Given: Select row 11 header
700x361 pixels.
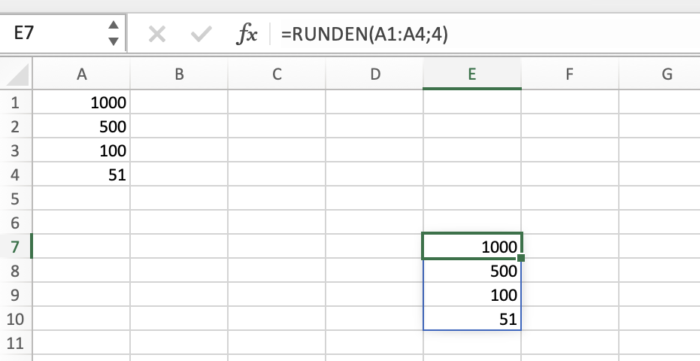Looking at the screenshot, I should click(x=16, y=343).
